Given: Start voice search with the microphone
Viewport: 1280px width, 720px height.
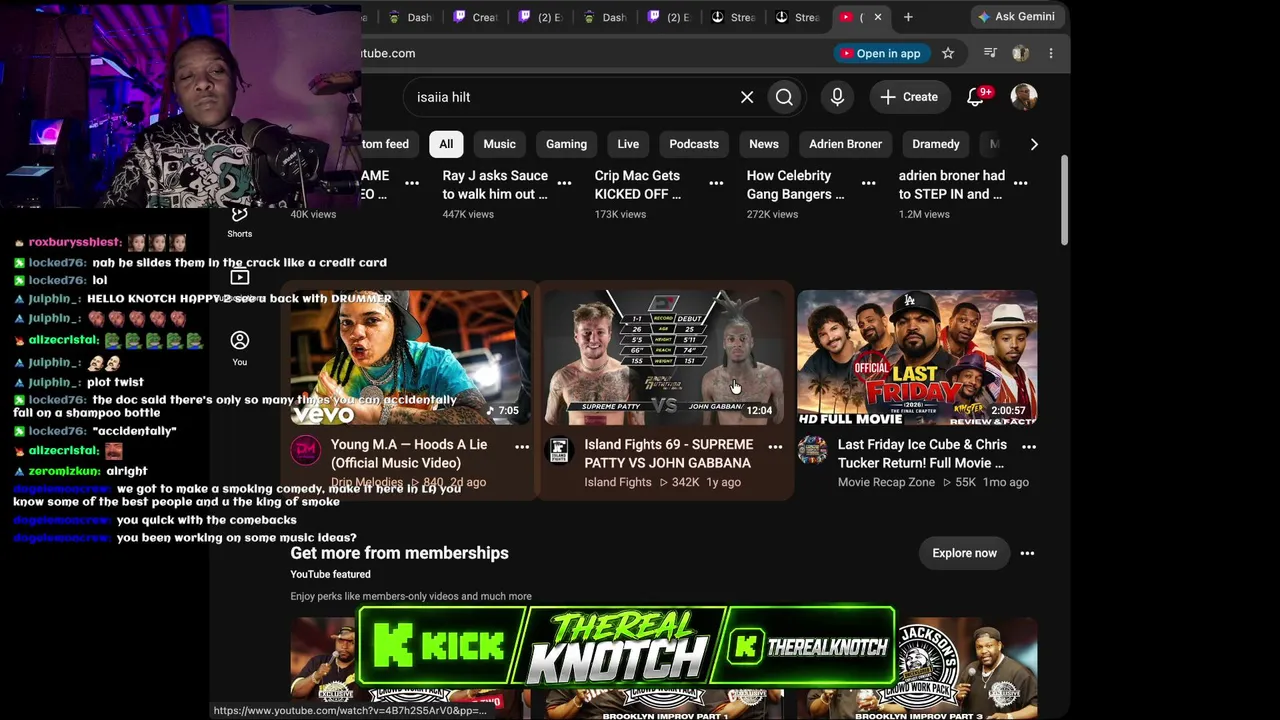Looking at the screenshot, I should tap(837, 97).
